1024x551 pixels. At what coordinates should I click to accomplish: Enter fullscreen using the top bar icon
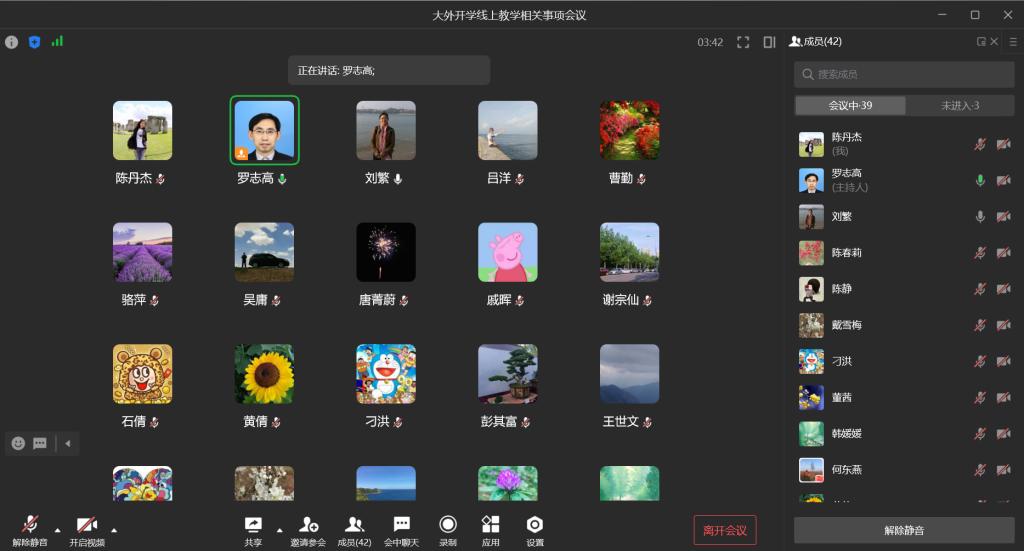click(743, 42)
